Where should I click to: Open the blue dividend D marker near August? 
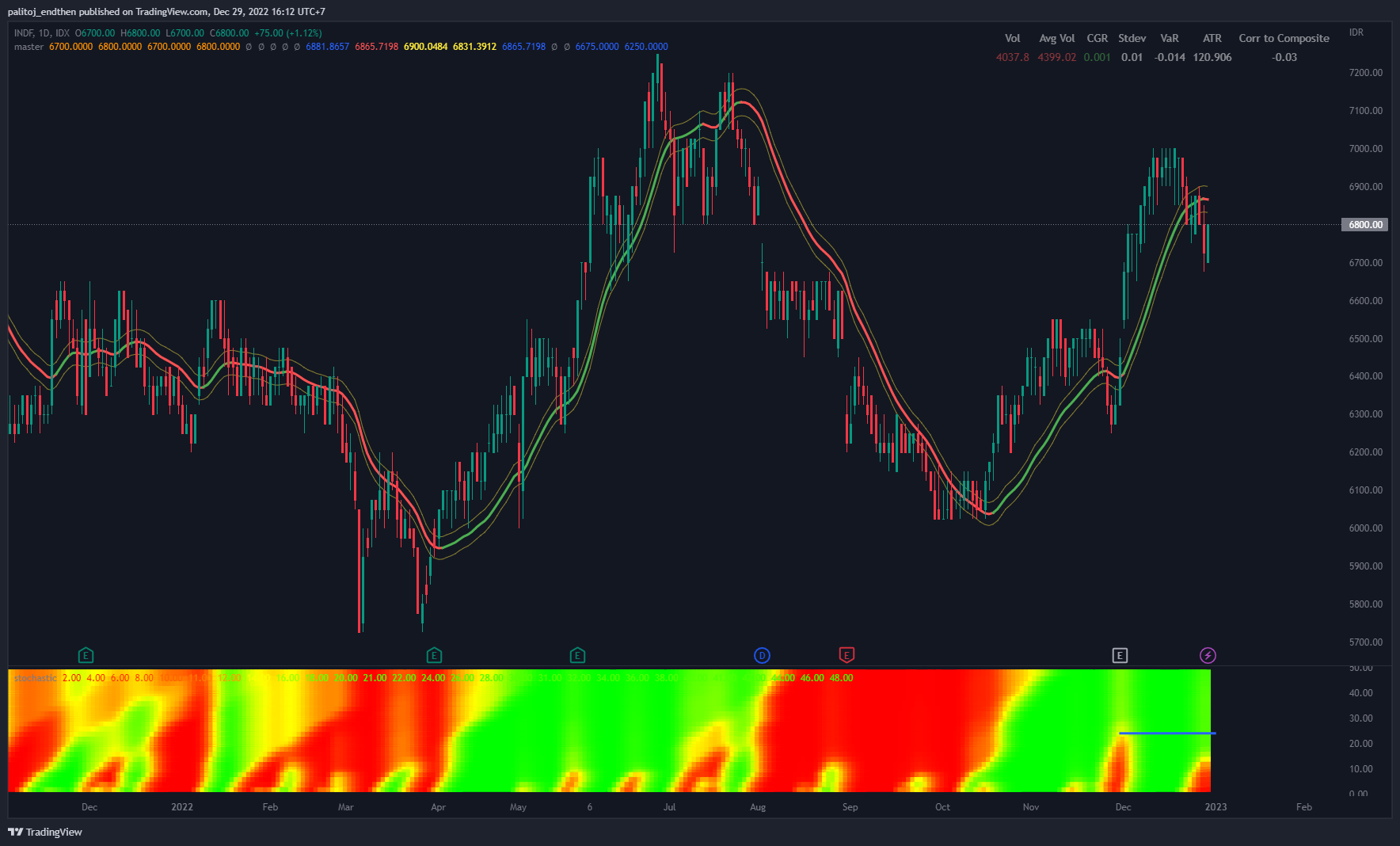tap(762, 655)
